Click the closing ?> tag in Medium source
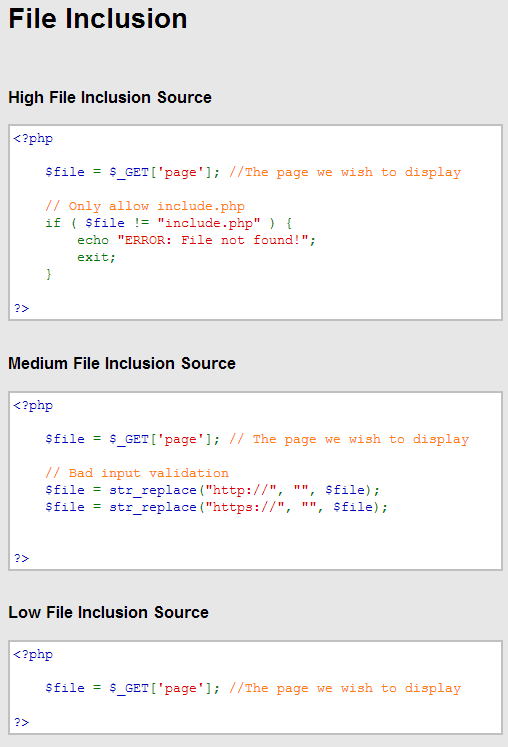This screenshot has height=747, width=508. pos(21,558)
